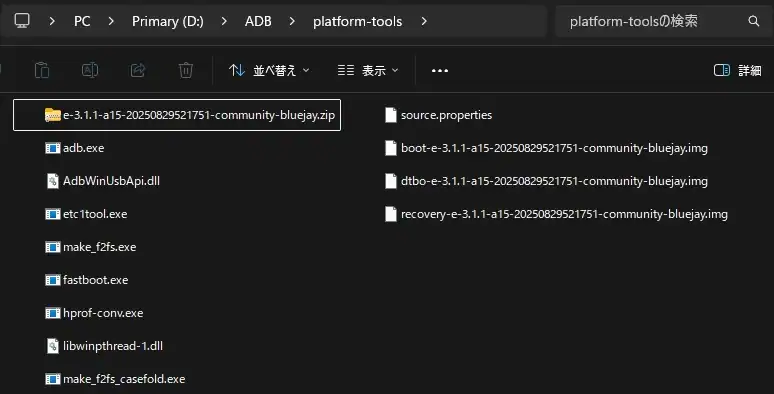The width and height of the screenshot is (774, 394).
Task: Click the source.properties file icon
Action: (390, 115)
